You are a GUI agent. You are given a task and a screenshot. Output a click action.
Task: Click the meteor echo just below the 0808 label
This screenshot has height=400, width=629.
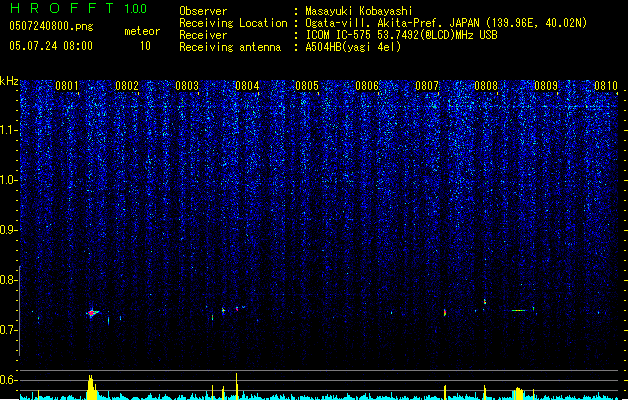485,301
